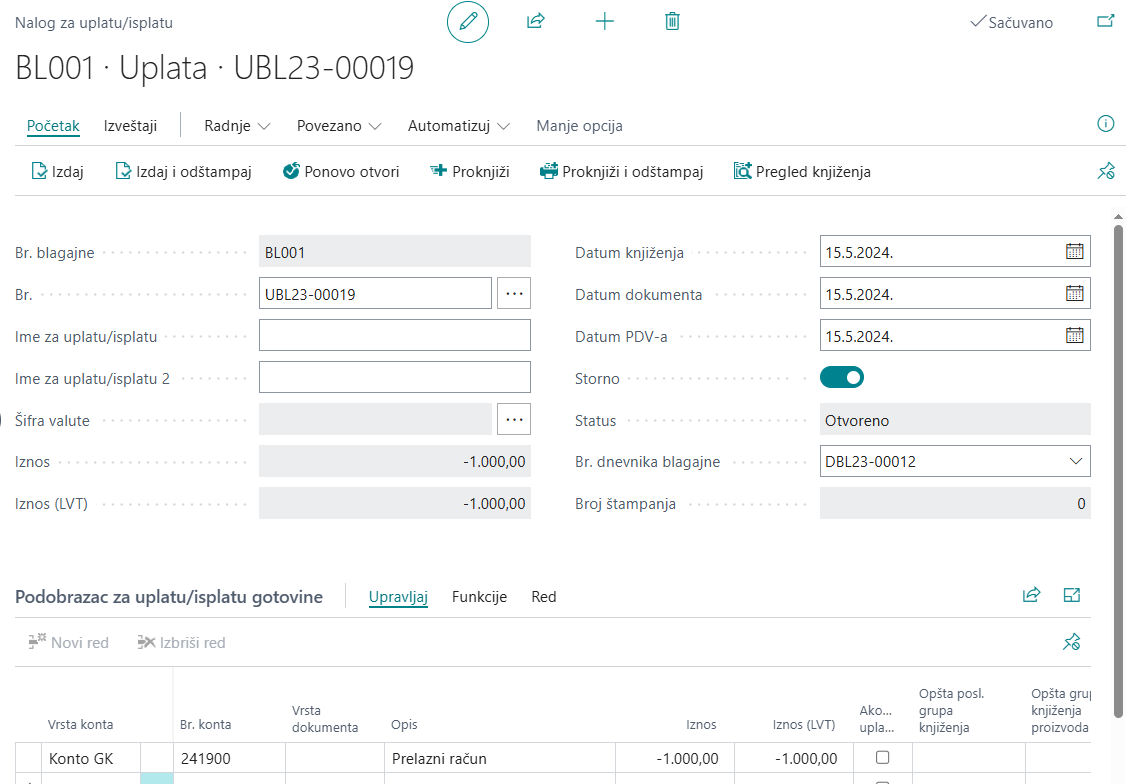Click the pencil edit icon

[x=468, y=22]
